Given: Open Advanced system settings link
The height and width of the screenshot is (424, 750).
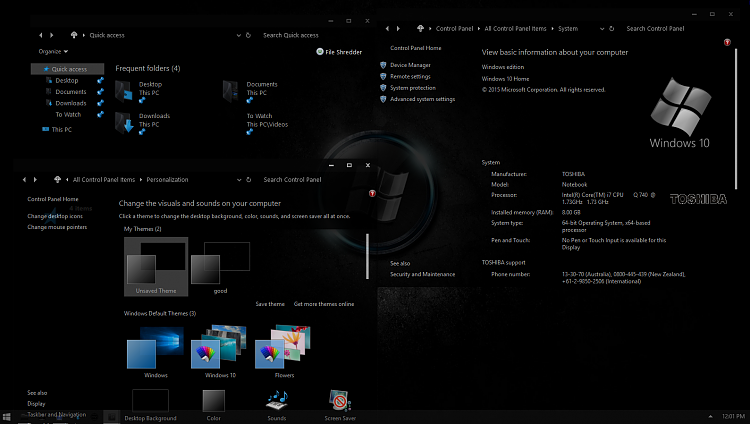Looking at the screenshot, I should point(422,100).
